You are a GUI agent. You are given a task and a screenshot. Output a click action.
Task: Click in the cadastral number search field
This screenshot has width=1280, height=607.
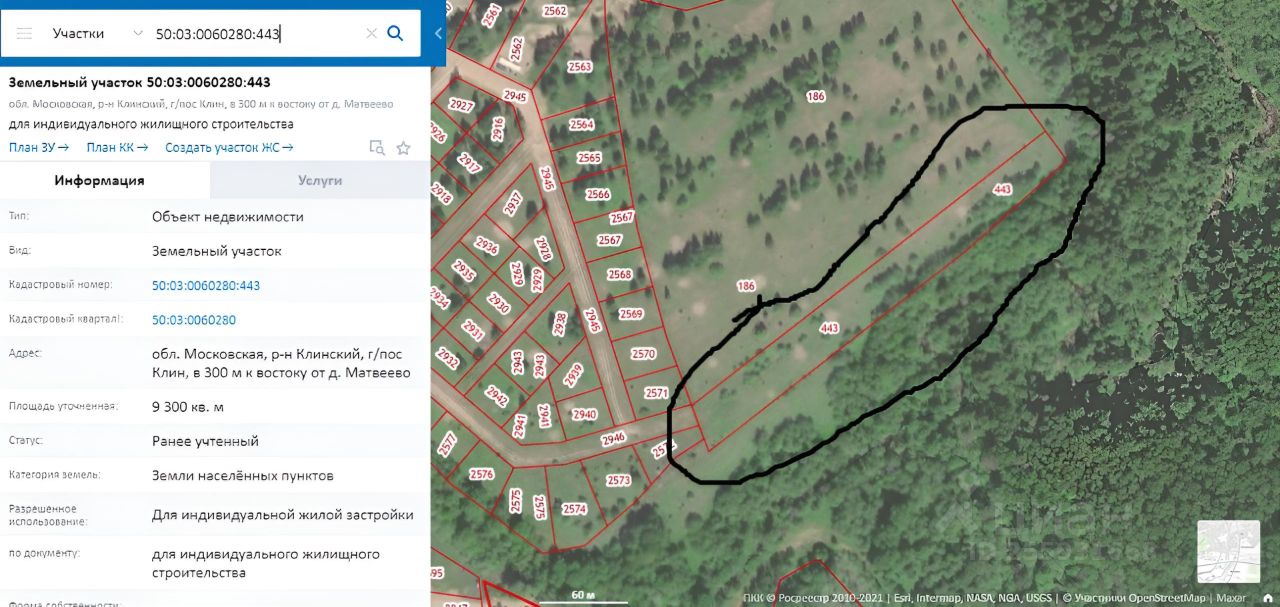257,33
